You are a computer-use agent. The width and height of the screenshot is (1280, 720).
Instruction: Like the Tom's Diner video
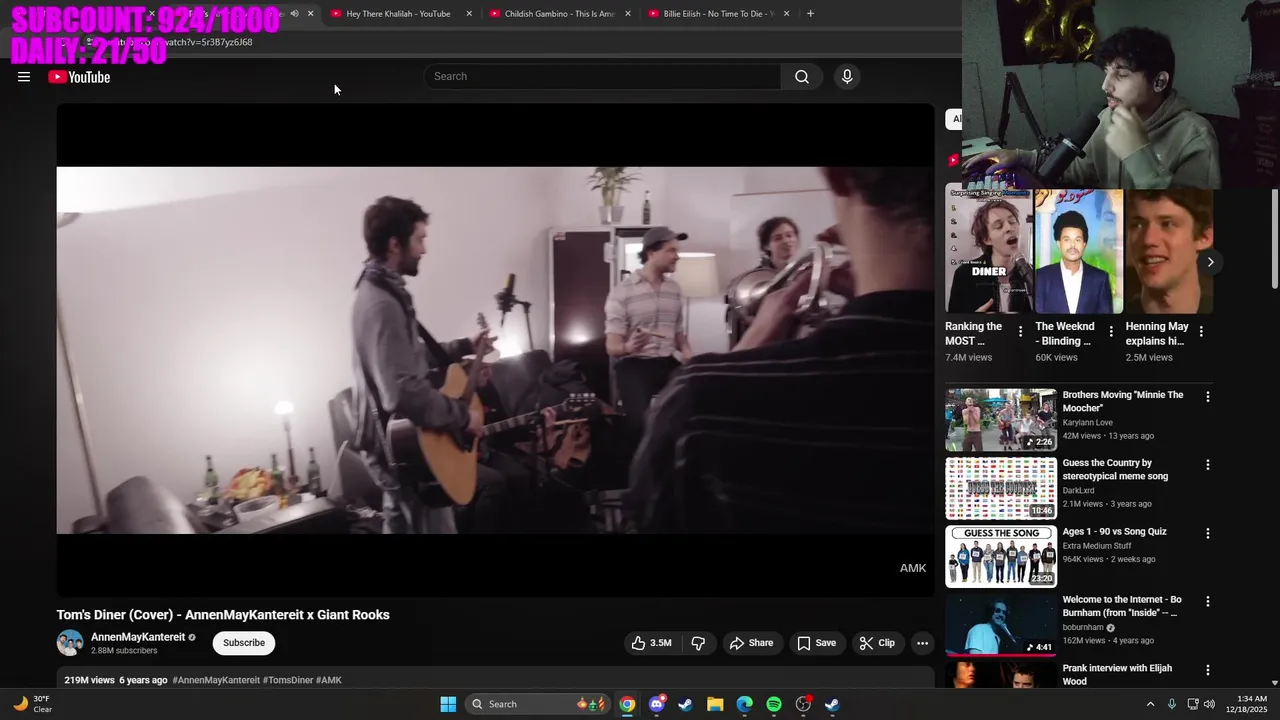651,643
